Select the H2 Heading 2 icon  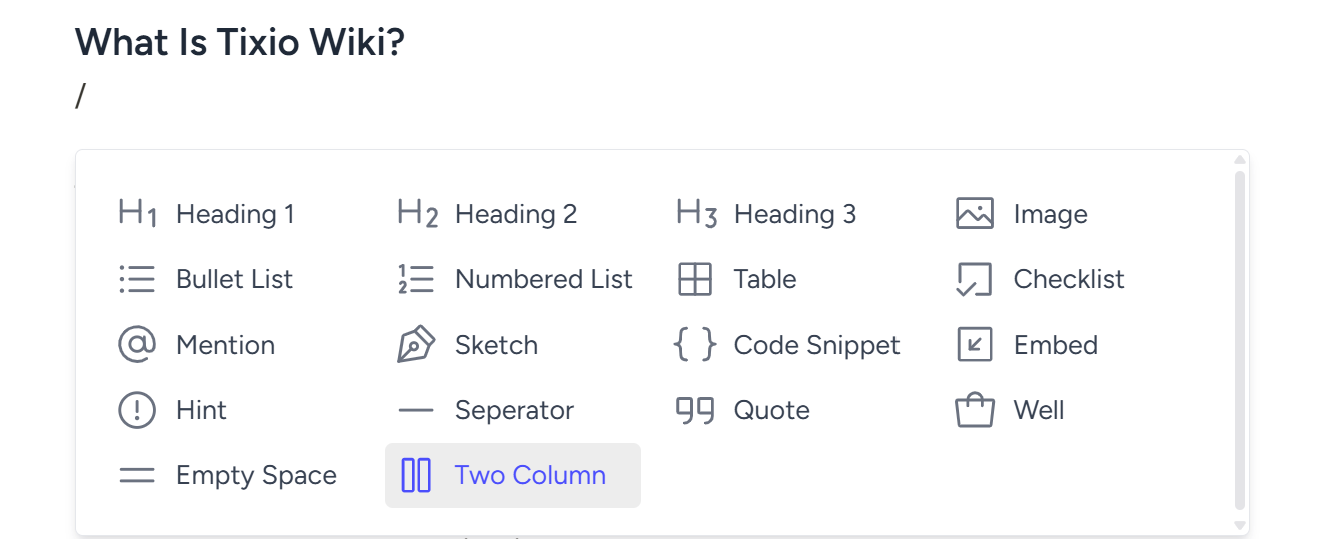tap(417, 214)
